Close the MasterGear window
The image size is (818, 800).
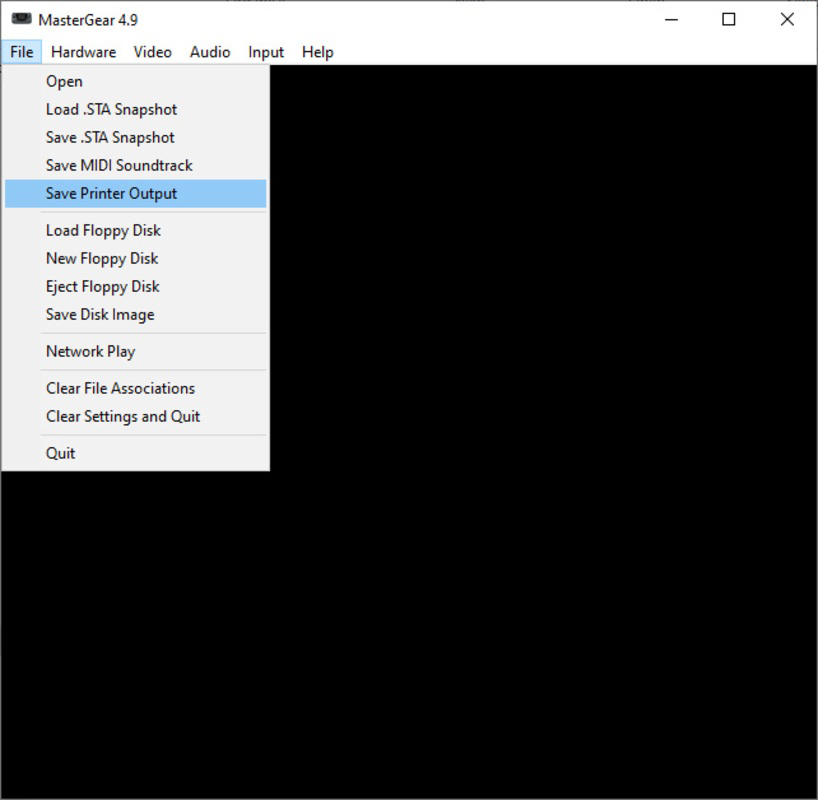787,20
